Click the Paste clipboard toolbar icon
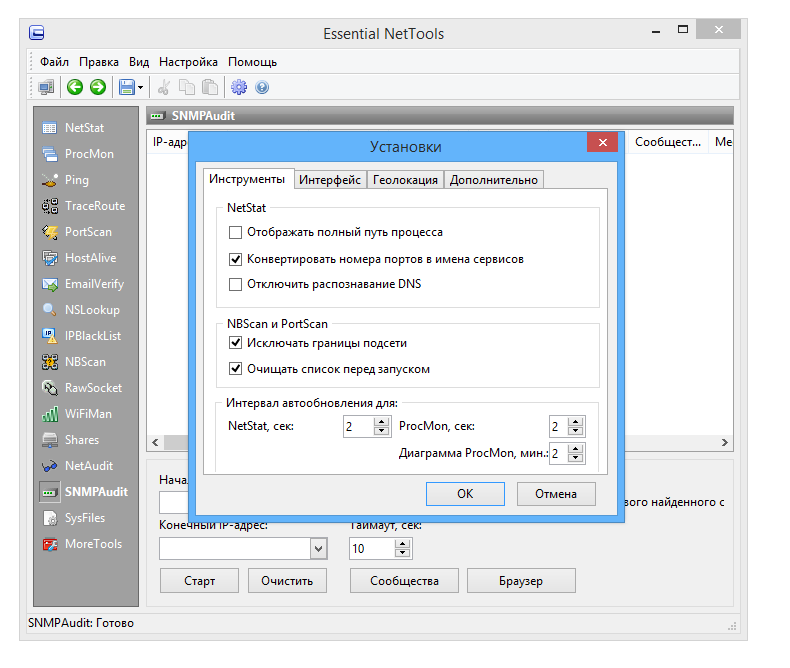Image resolution: width=790 pixels, height=668 pixels. (x=210, y=87)
